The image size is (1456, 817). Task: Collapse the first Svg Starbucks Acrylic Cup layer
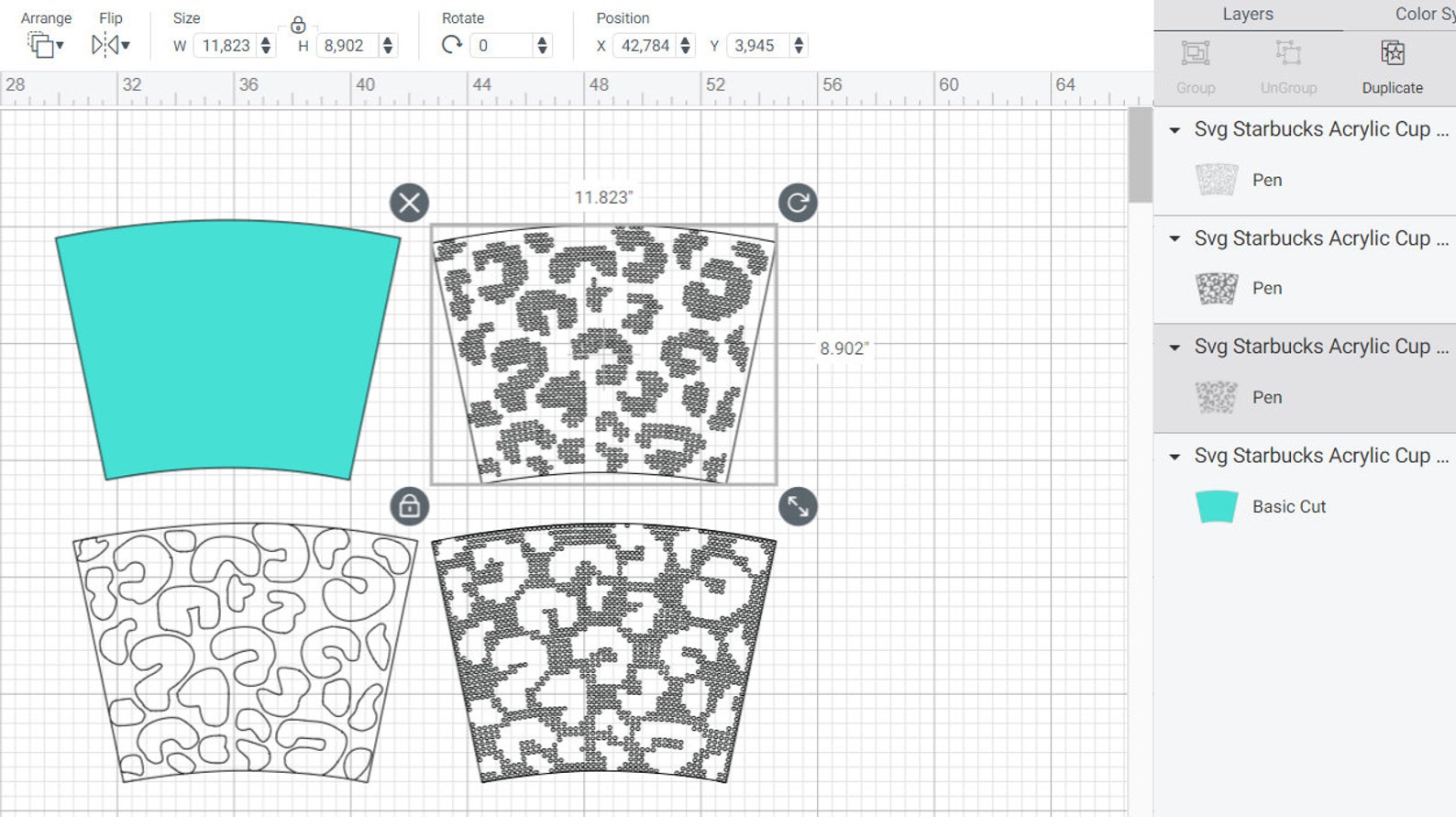point(1175,130)
